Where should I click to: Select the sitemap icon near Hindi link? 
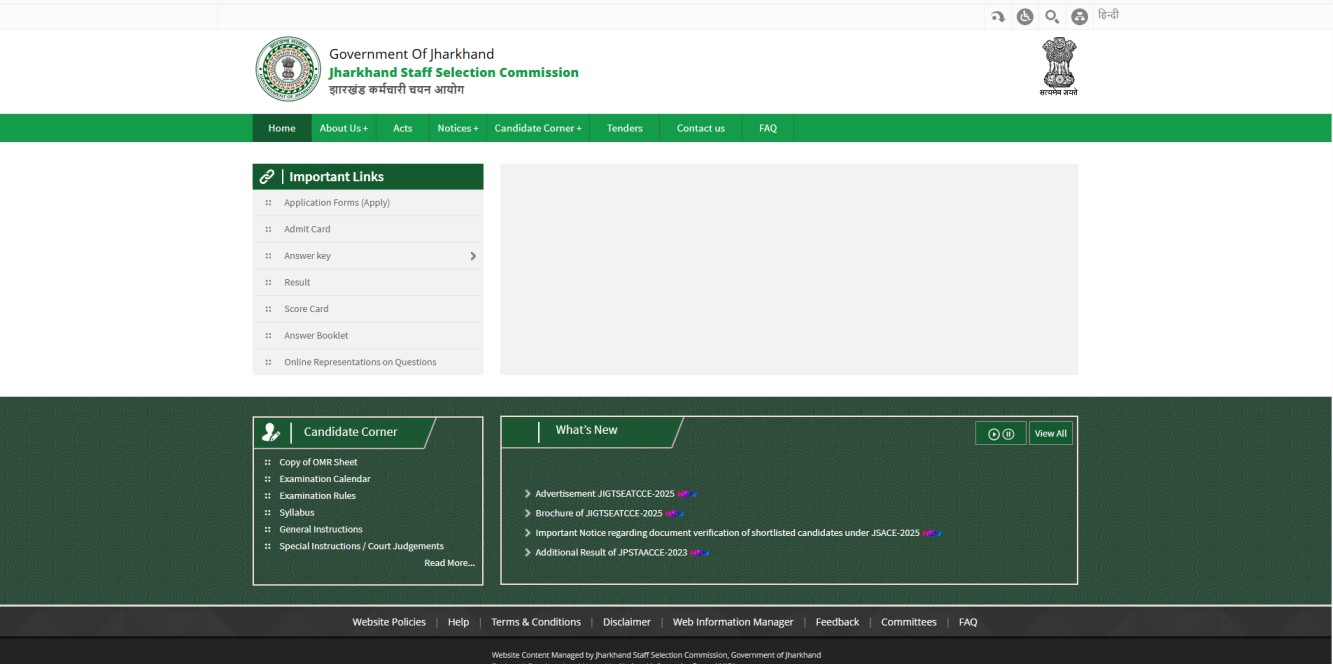(x=1078, y=14)
